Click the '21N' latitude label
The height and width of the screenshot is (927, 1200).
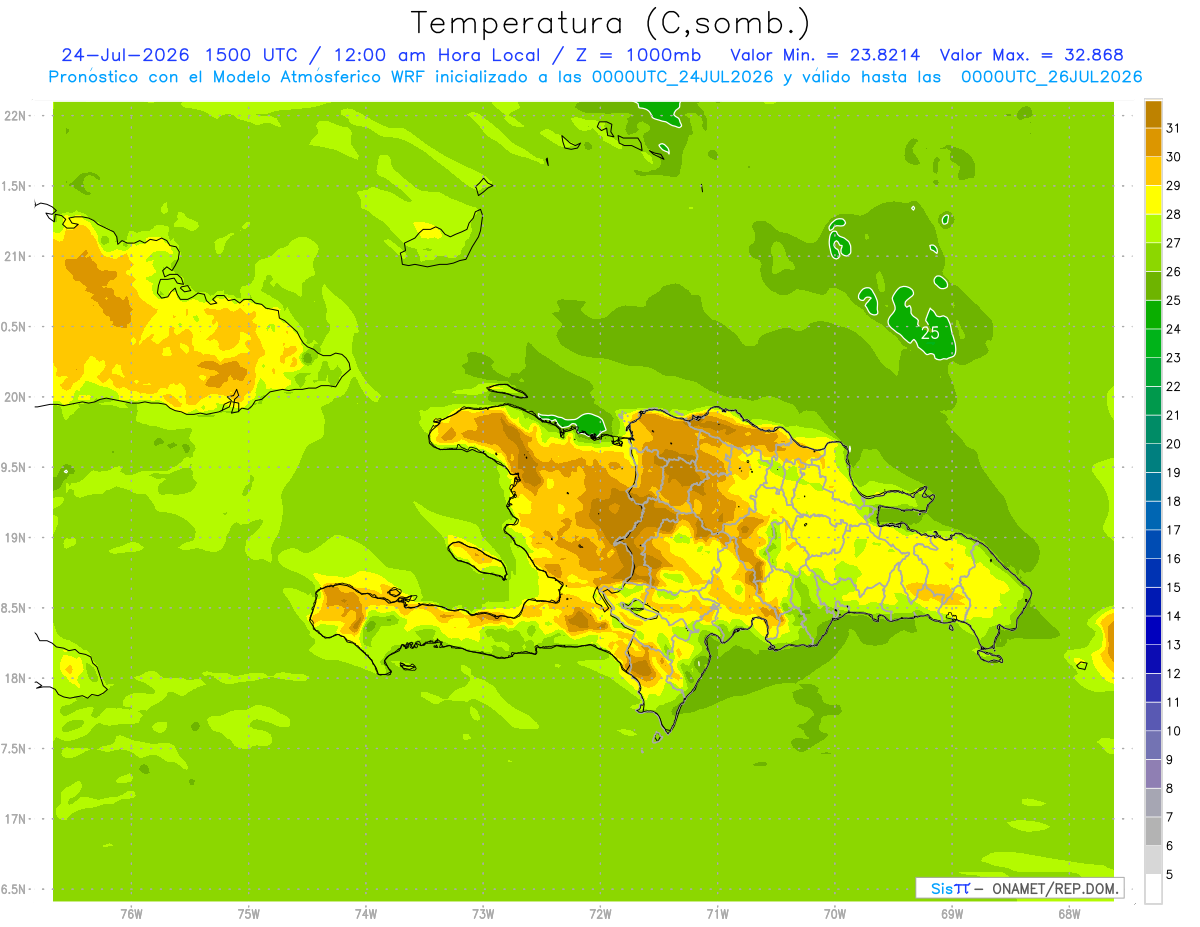coord(14,256)
